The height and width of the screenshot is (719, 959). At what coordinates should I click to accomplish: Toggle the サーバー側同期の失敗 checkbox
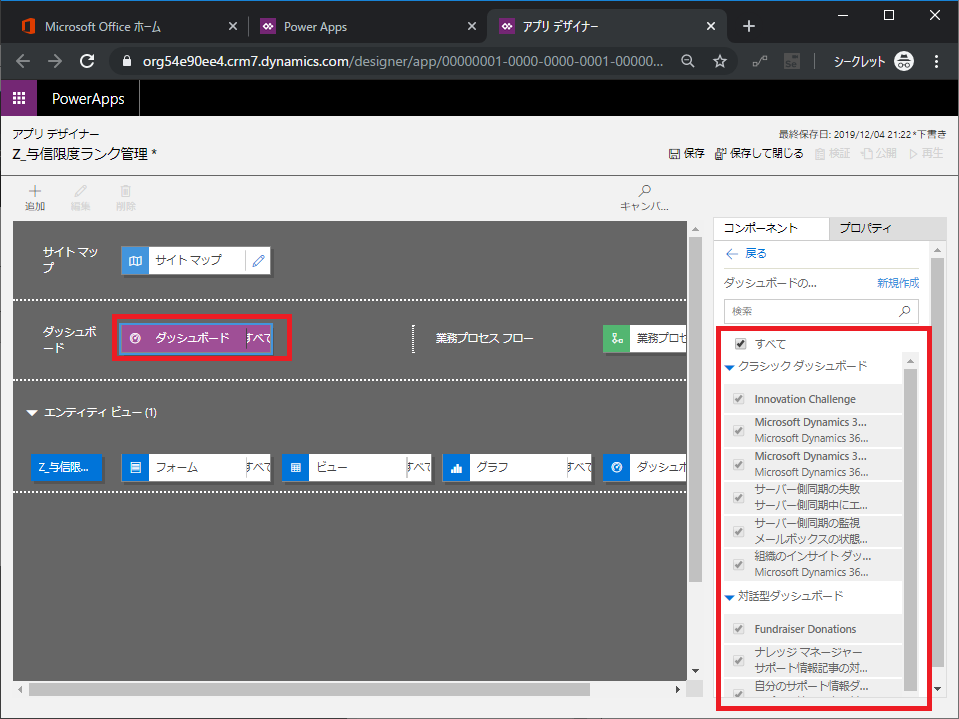(739, 497)
